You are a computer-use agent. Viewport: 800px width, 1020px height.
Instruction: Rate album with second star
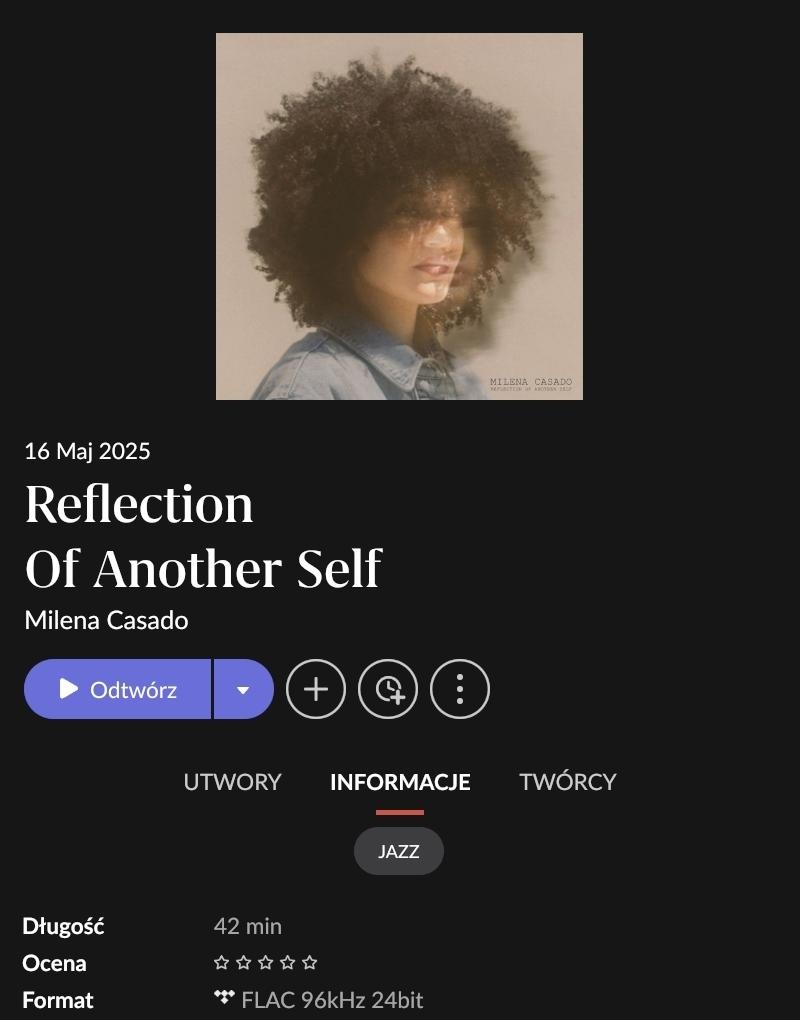243,962
